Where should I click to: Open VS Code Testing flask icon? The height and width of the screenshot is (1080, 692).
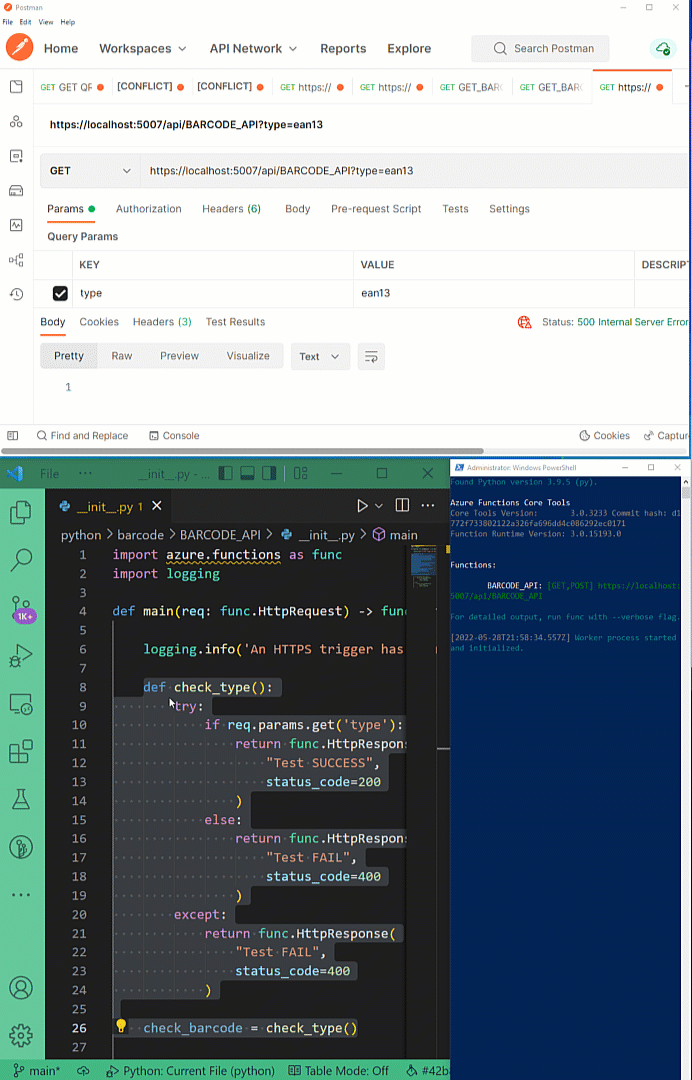(21, 798)
